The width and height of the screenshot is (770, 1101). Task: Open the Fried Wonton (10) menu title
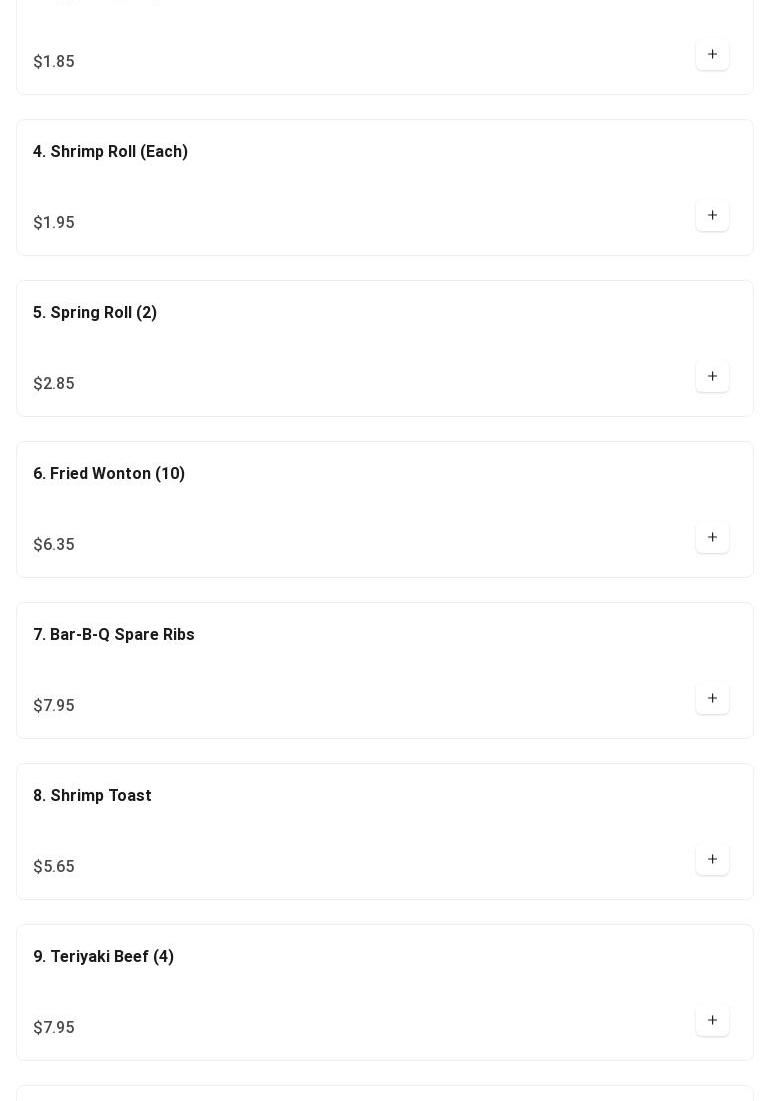click(x=109, y=474)
